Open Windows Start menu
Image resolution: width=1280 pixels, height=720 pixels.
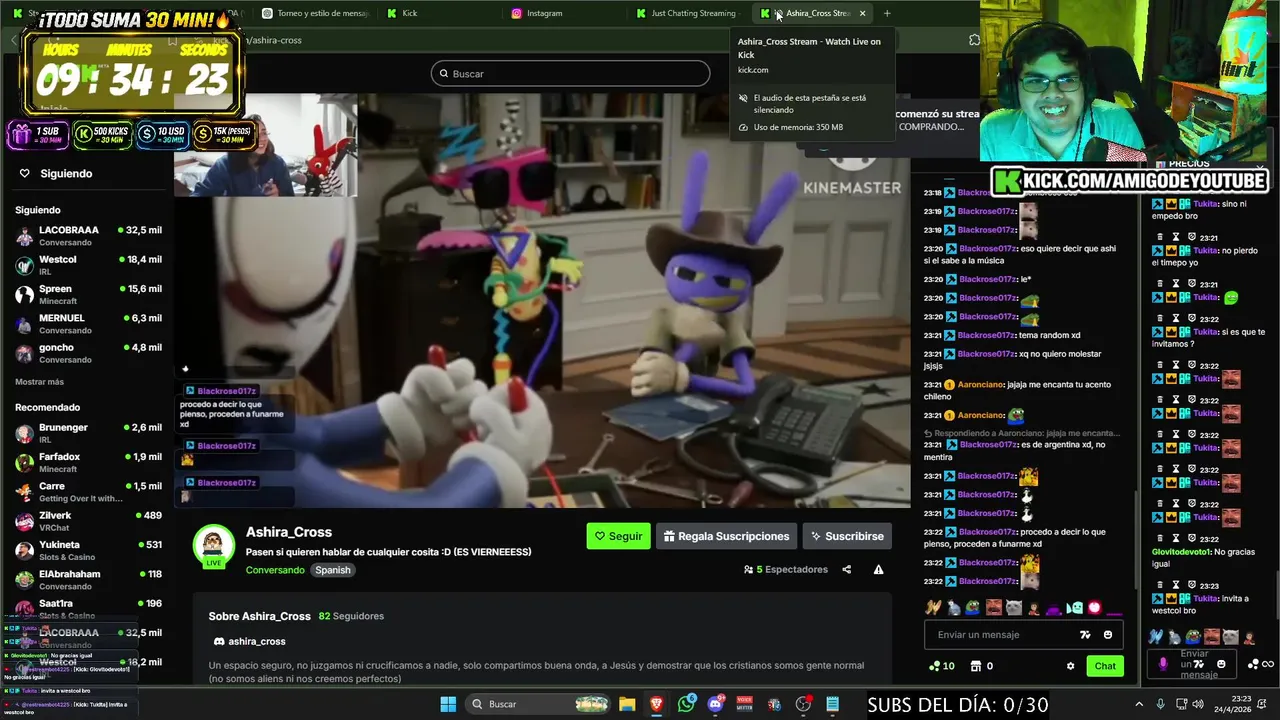448,704
